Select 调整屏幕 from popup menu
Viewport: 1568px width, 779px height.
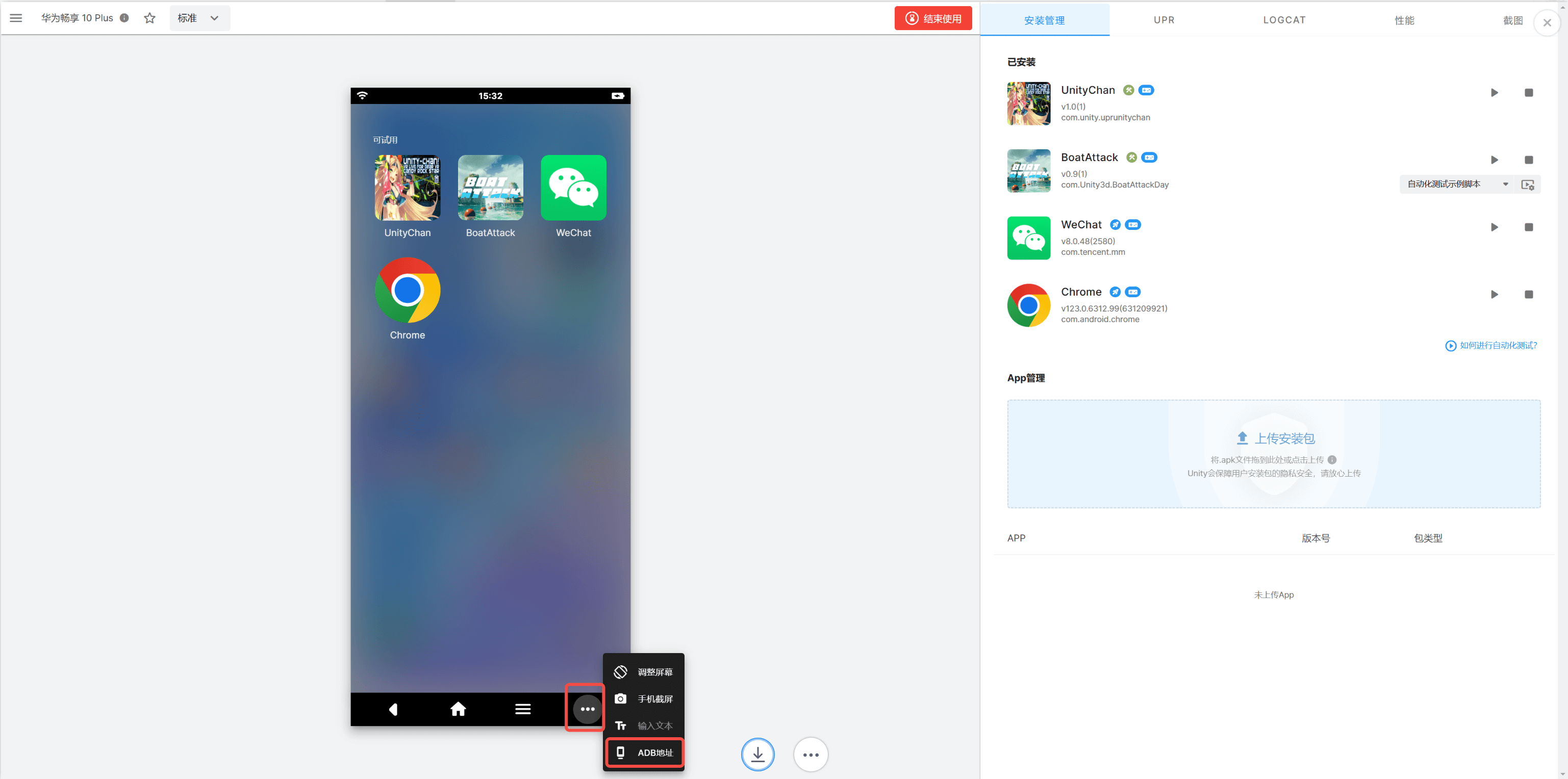[644, 672]
